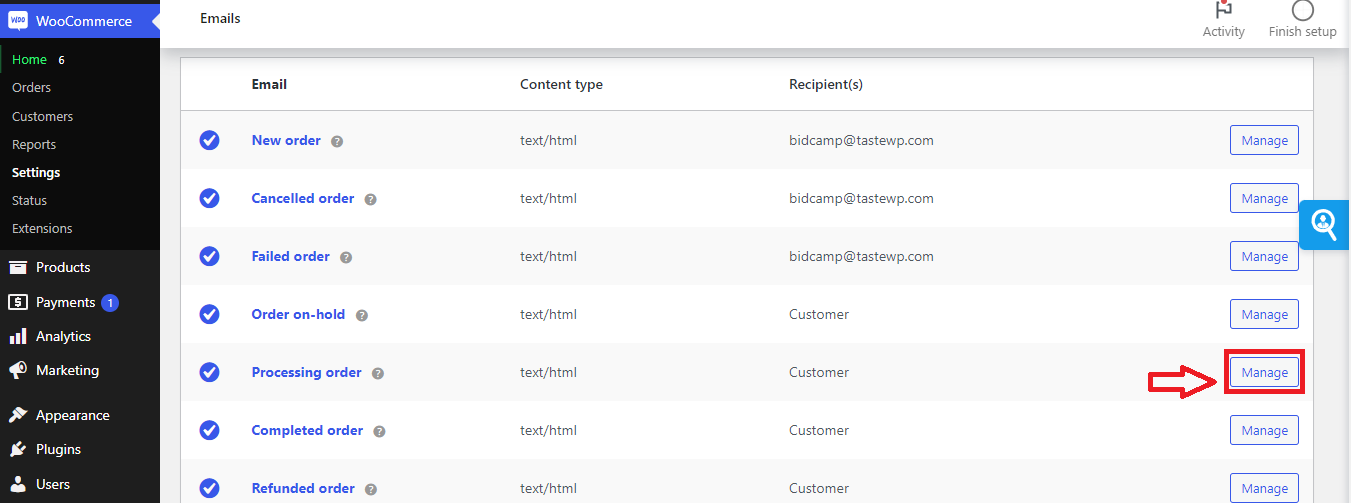Click the enabled checkmark for Order on-hold
Viewport: 1351px width, 503px height.
coord(209,314)
